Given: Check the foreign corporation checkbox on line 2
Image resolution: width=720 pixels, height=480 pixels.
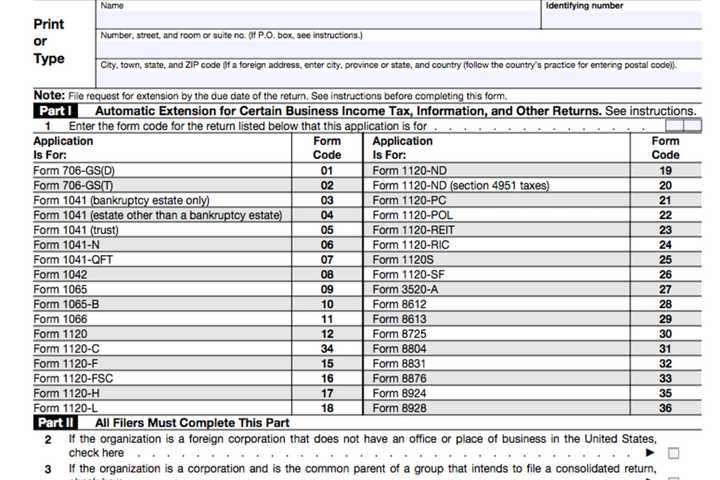Looking at the screenshot, I should 673,453.
